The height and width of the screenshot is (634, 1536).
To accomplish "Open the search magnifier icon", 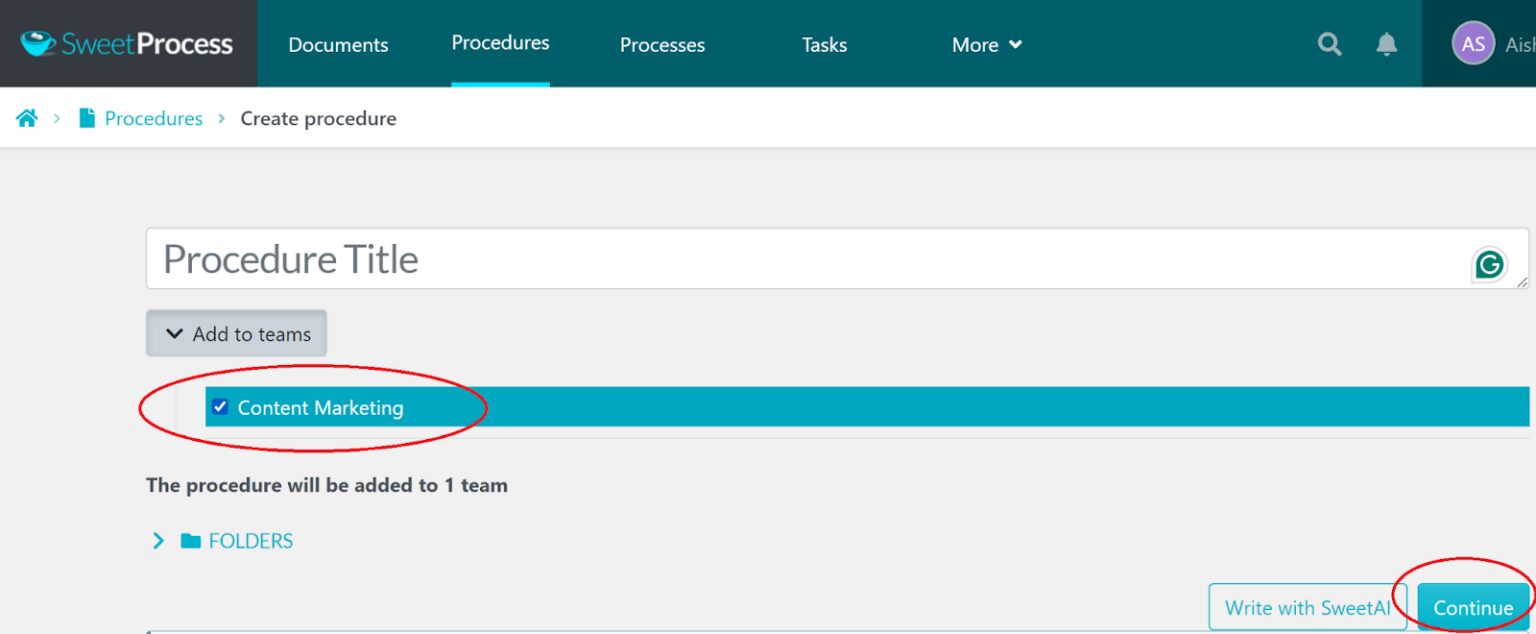I will click(1329, 44).
